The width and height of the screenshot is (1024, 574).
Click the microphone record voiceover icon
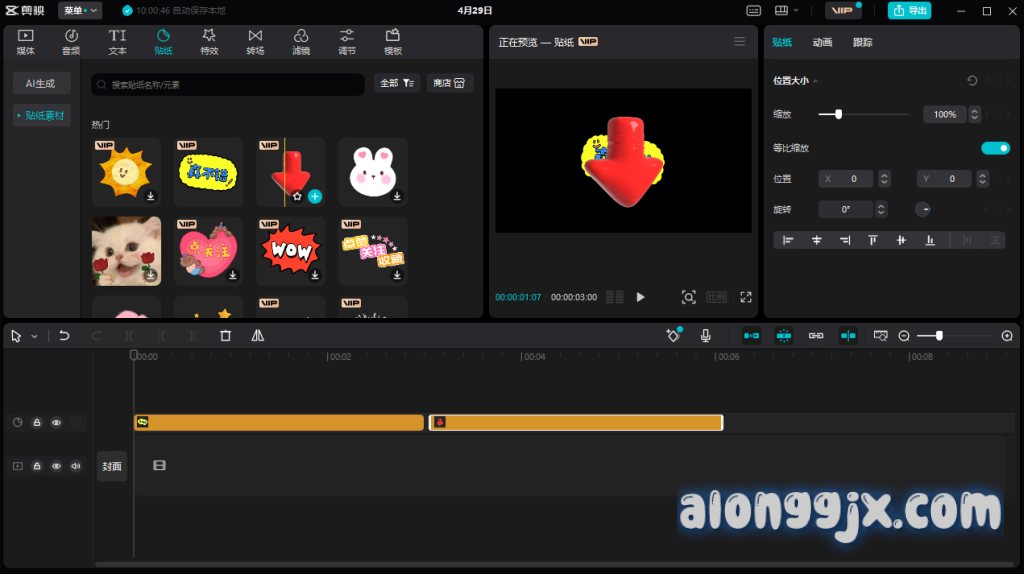click(706, 336)
